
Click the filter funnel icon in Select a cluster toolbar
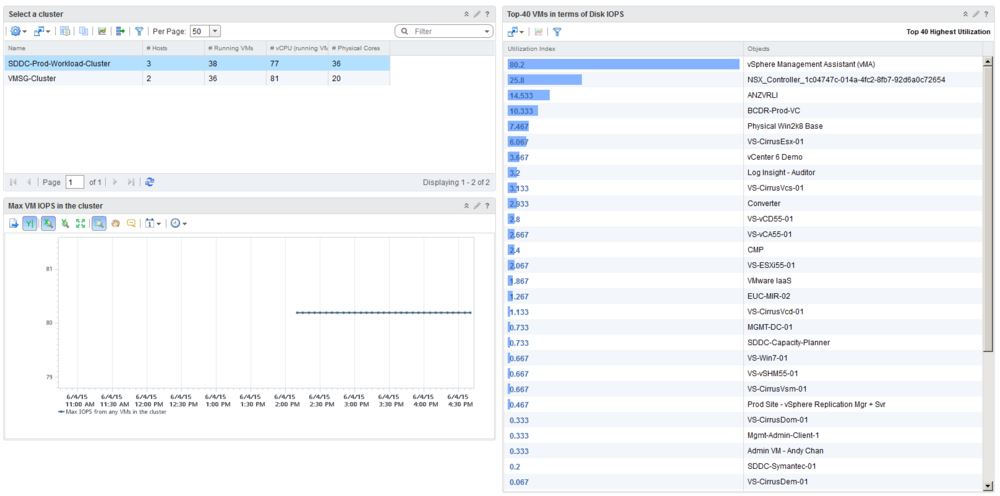(139, 31)
